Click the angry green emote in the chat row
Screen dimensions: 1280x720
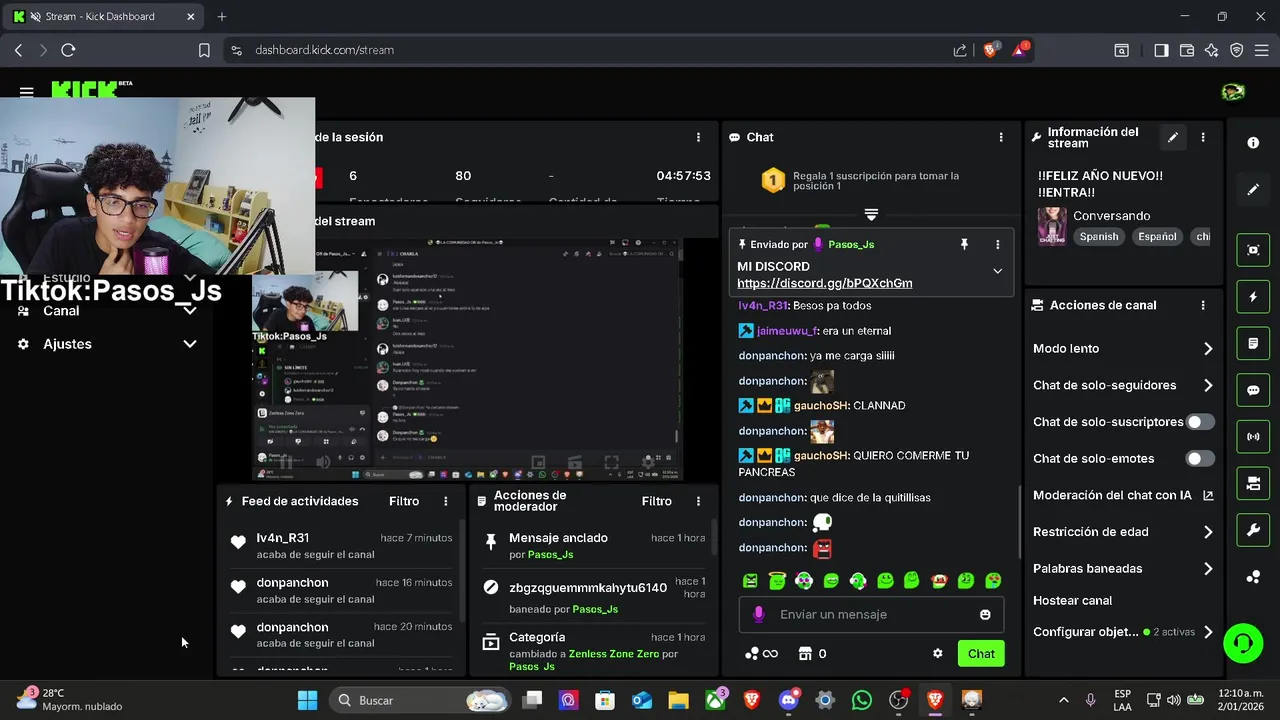750,580
